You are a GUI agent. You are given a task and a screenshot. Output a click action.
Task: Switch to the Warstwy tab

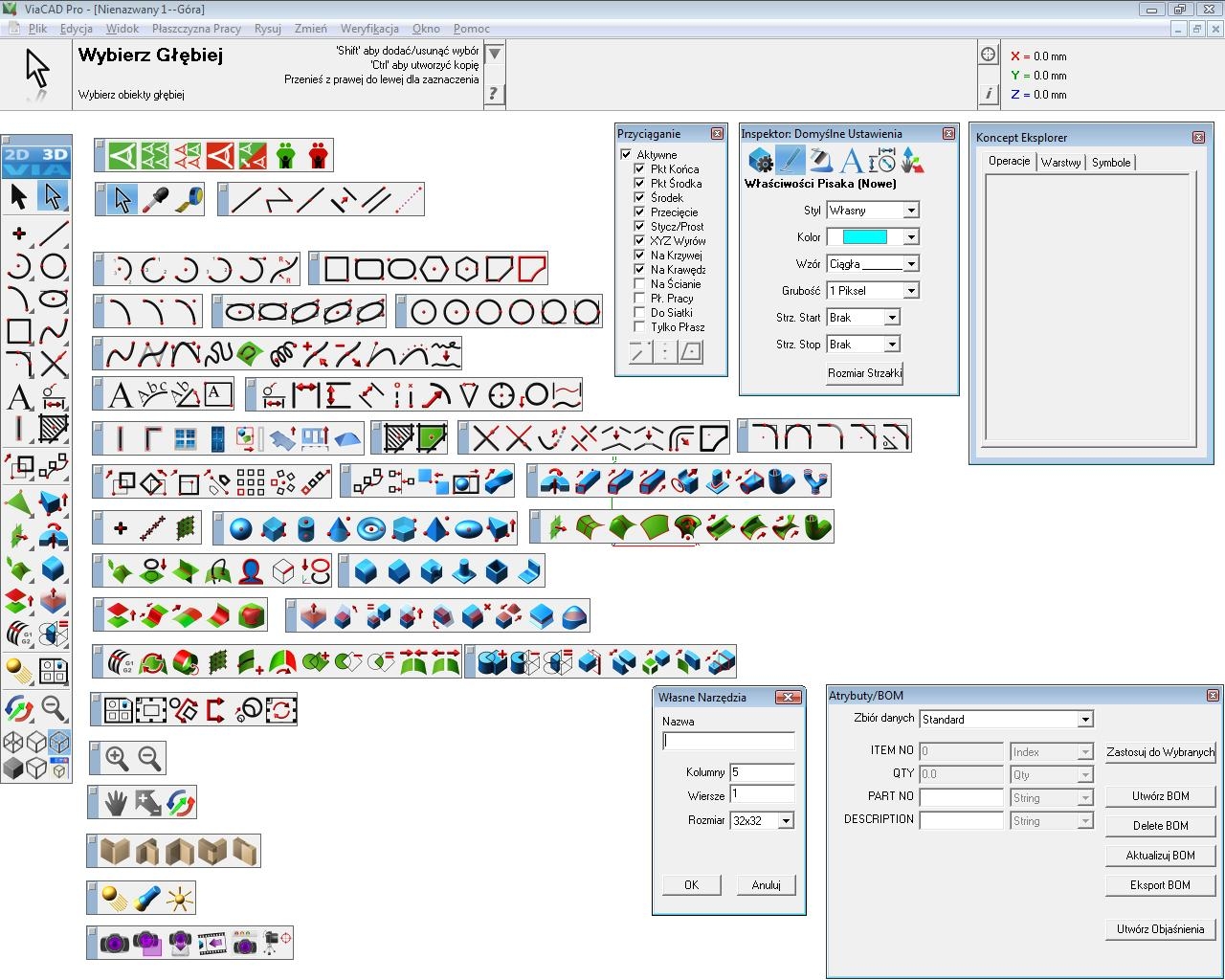tap(1060, 163)
